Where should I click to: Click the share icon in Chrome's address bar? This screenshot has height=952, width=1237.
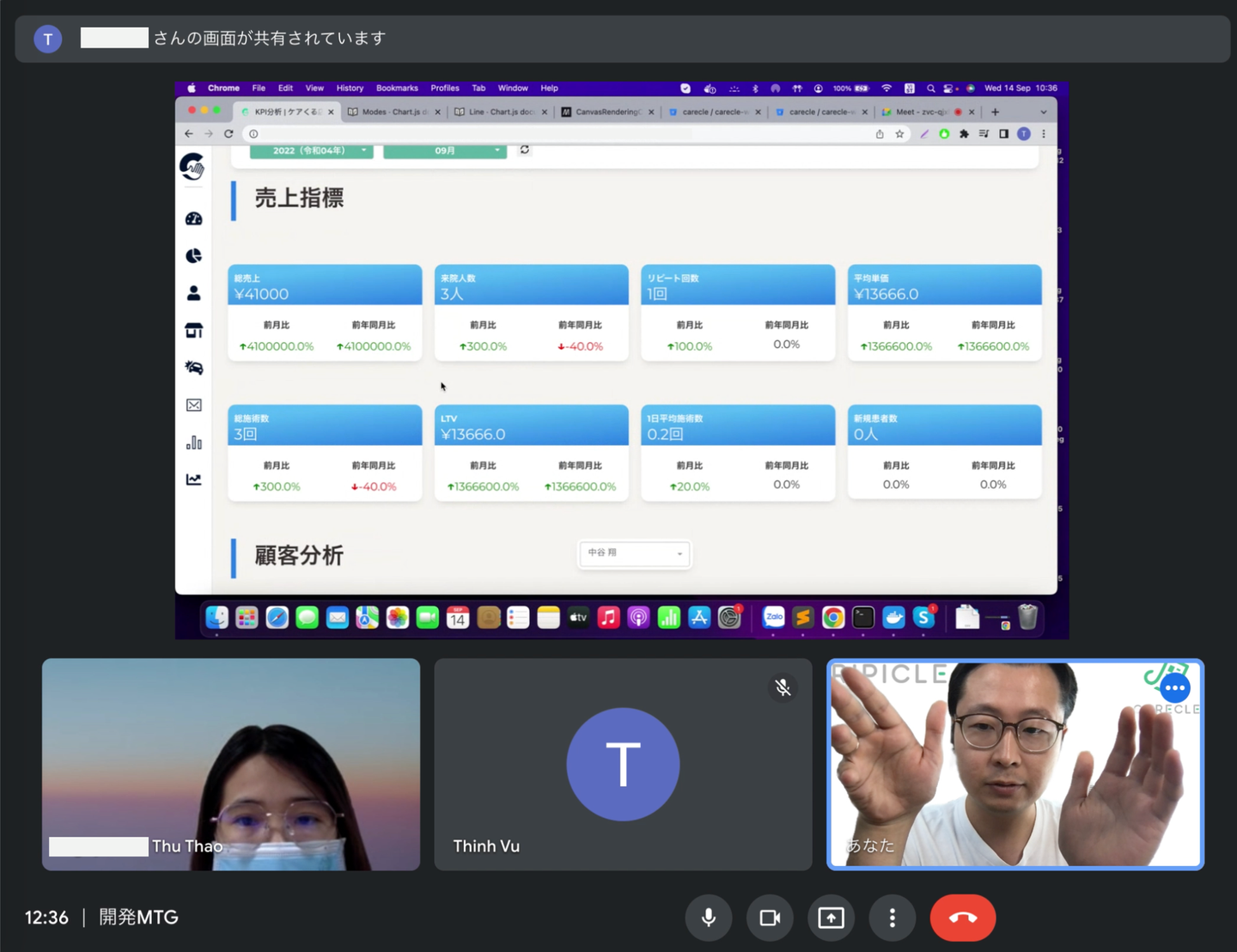point(880,134)
